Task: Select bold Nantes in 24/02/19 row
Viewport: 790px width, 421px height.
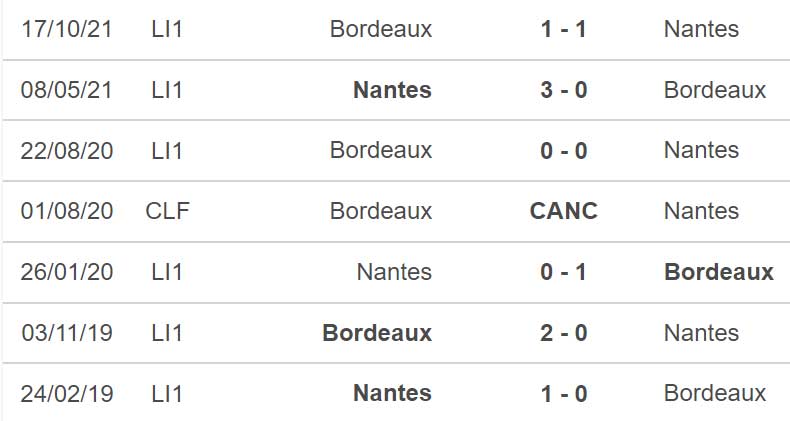Action: 392,393
